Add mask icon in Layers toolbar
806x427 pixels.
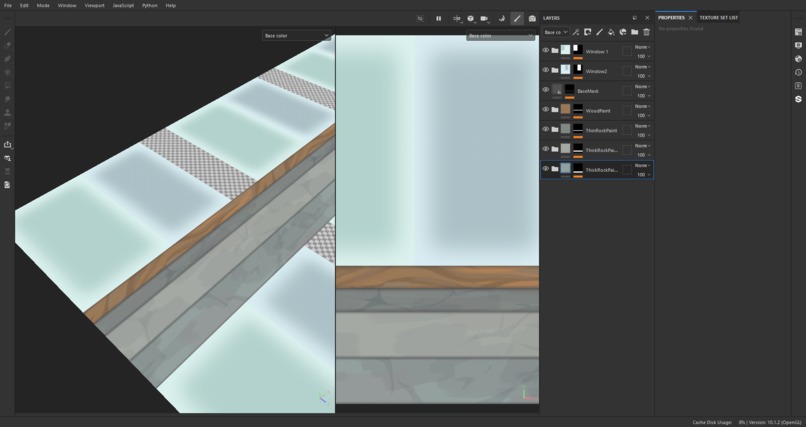[588, 32]
